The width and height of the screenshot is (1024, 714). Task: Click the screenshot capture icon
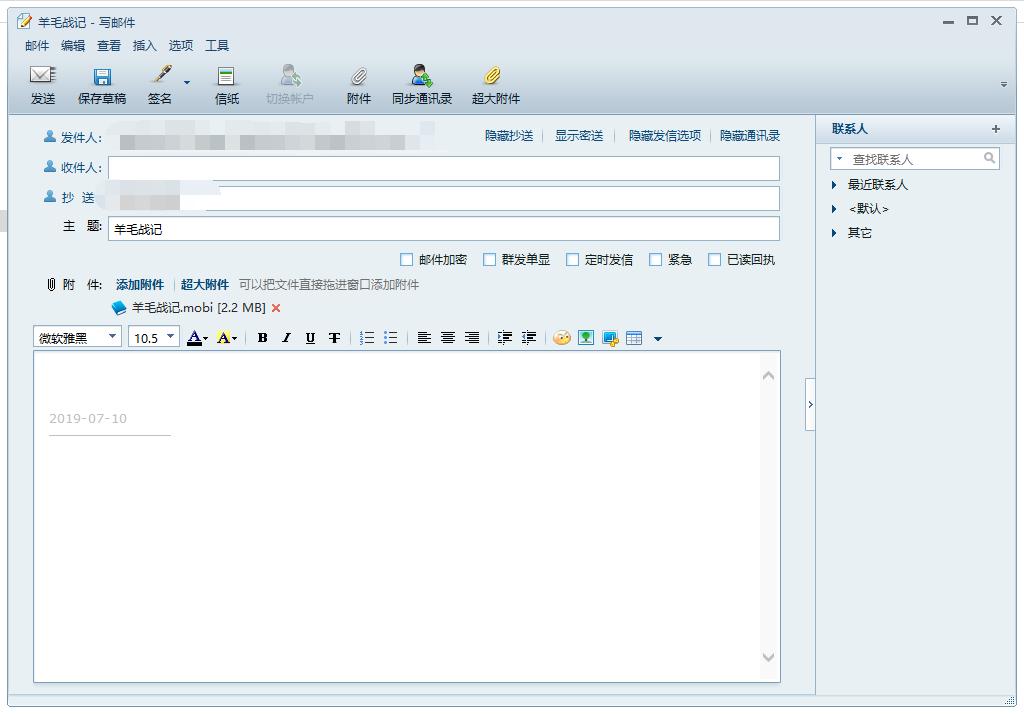[610, 338]
